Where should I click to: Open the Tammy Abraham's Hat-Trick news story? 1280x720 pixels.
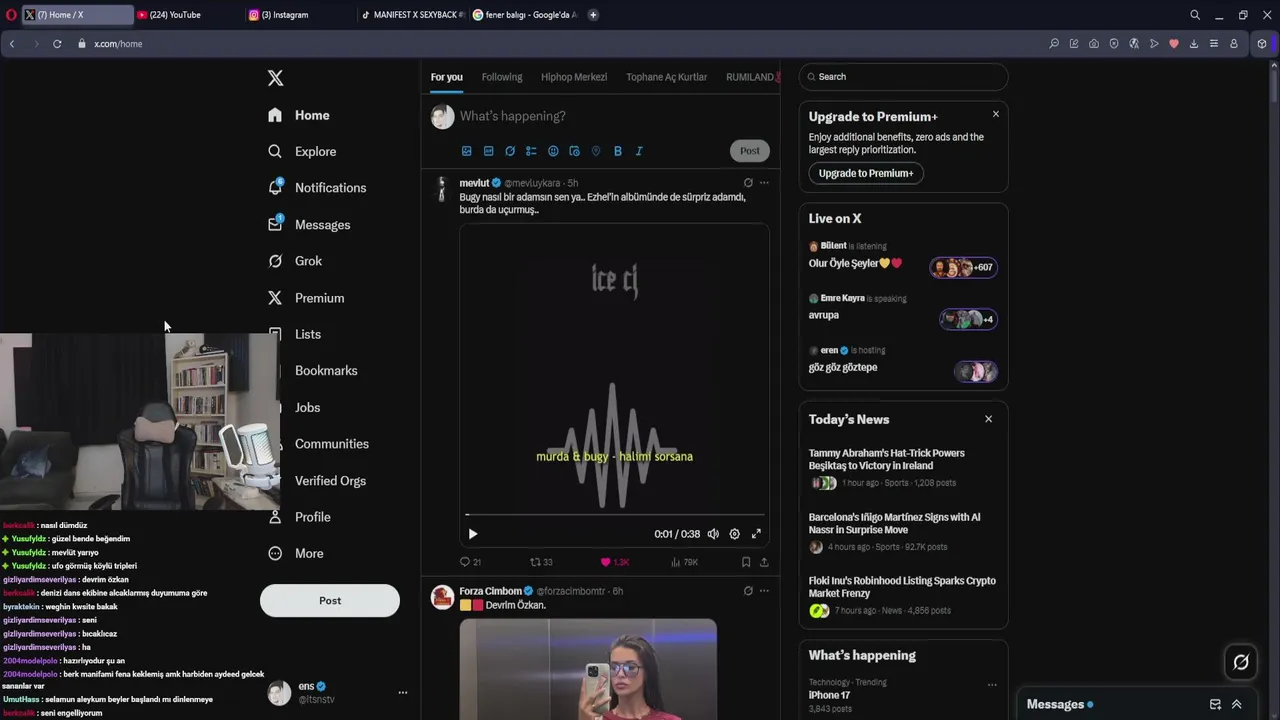[x=903, y=469]
